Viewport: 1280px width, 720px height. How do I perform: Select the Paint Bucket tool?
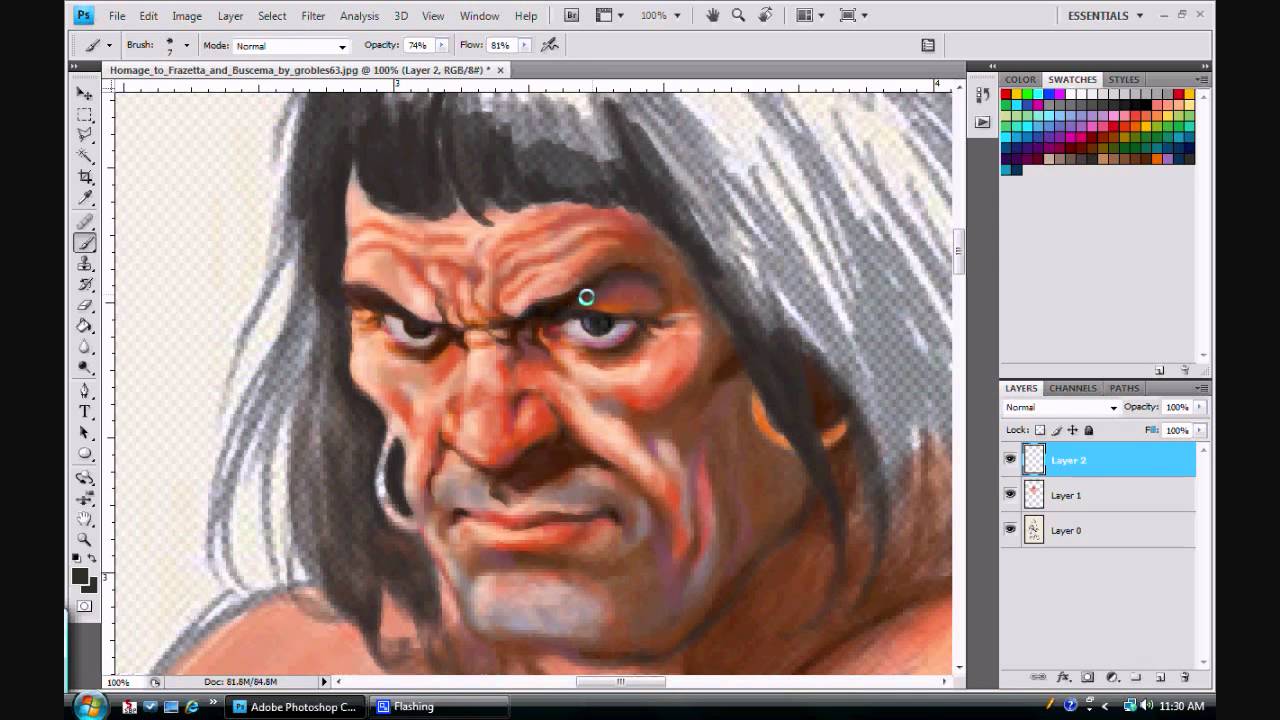85,326
